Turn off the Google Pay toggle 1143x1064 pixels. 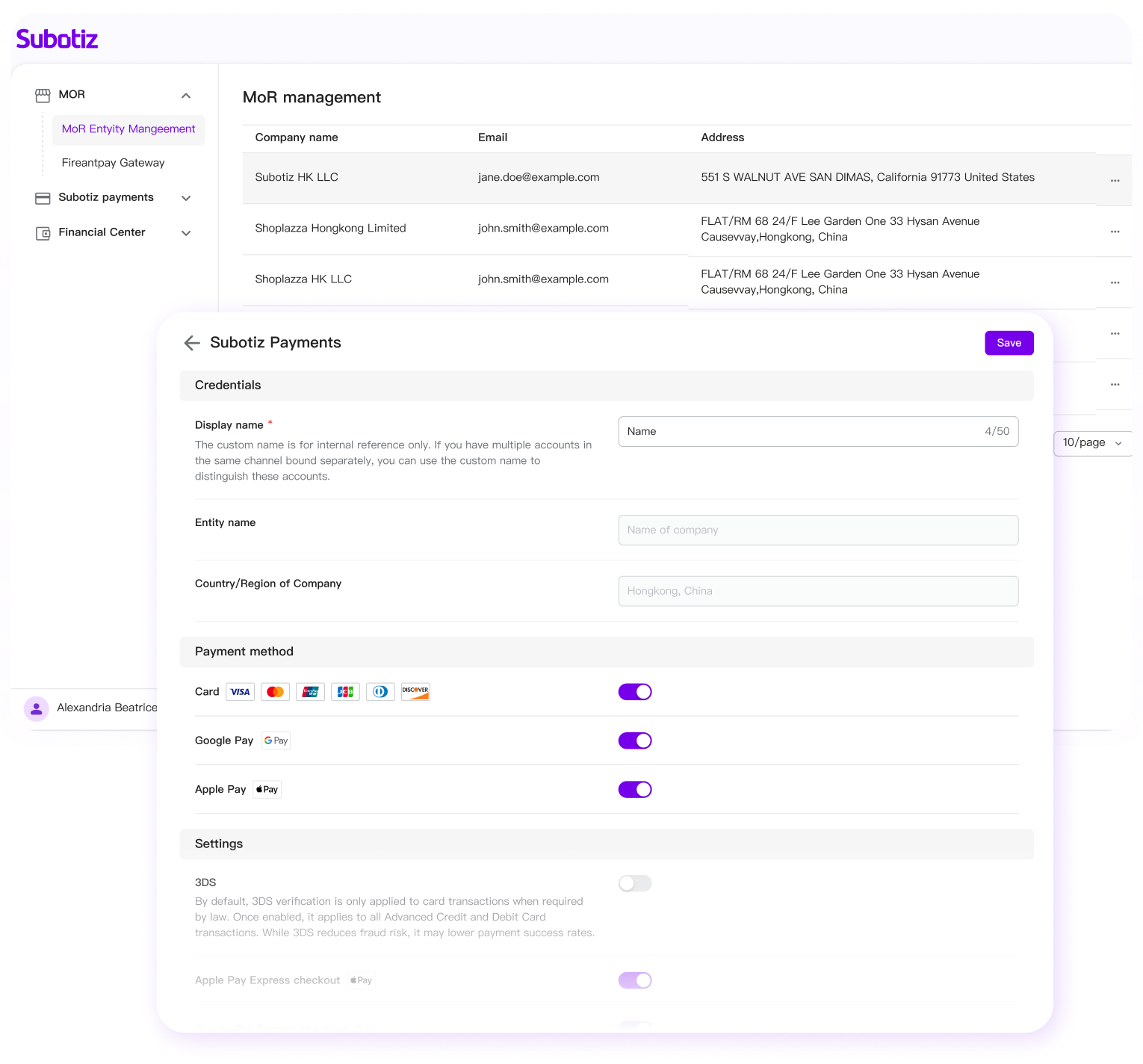[635, 740]
